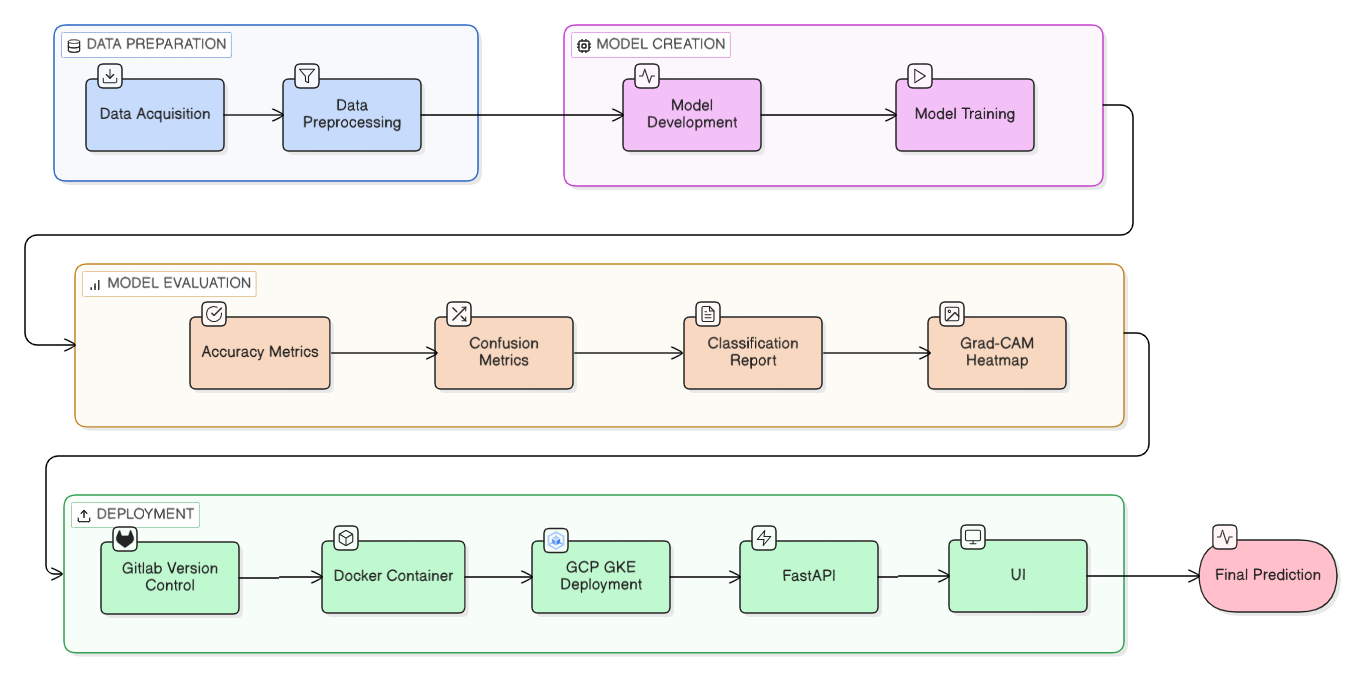Click the download icon on Data Acquisition
The height and width of the screenshot is (681, 1362).
click(x=109, y=75)
